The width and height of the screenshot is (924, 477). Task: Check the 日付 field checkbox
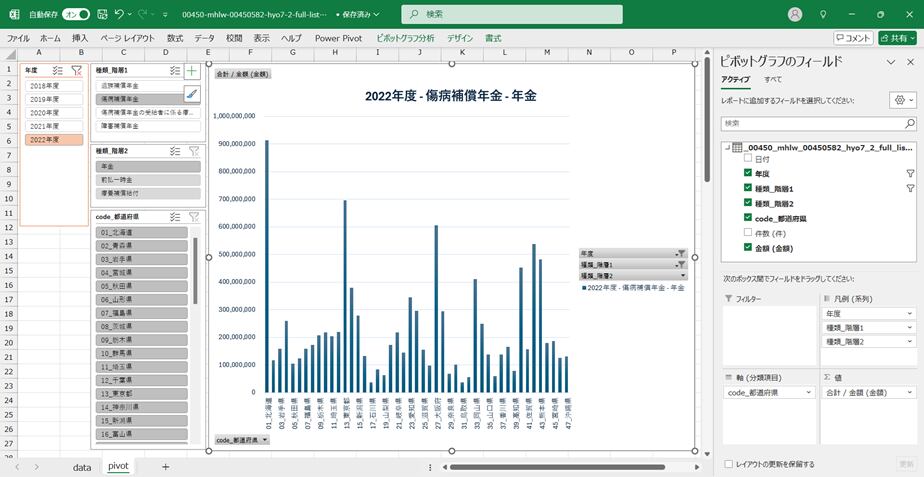(x=747, y=159)
